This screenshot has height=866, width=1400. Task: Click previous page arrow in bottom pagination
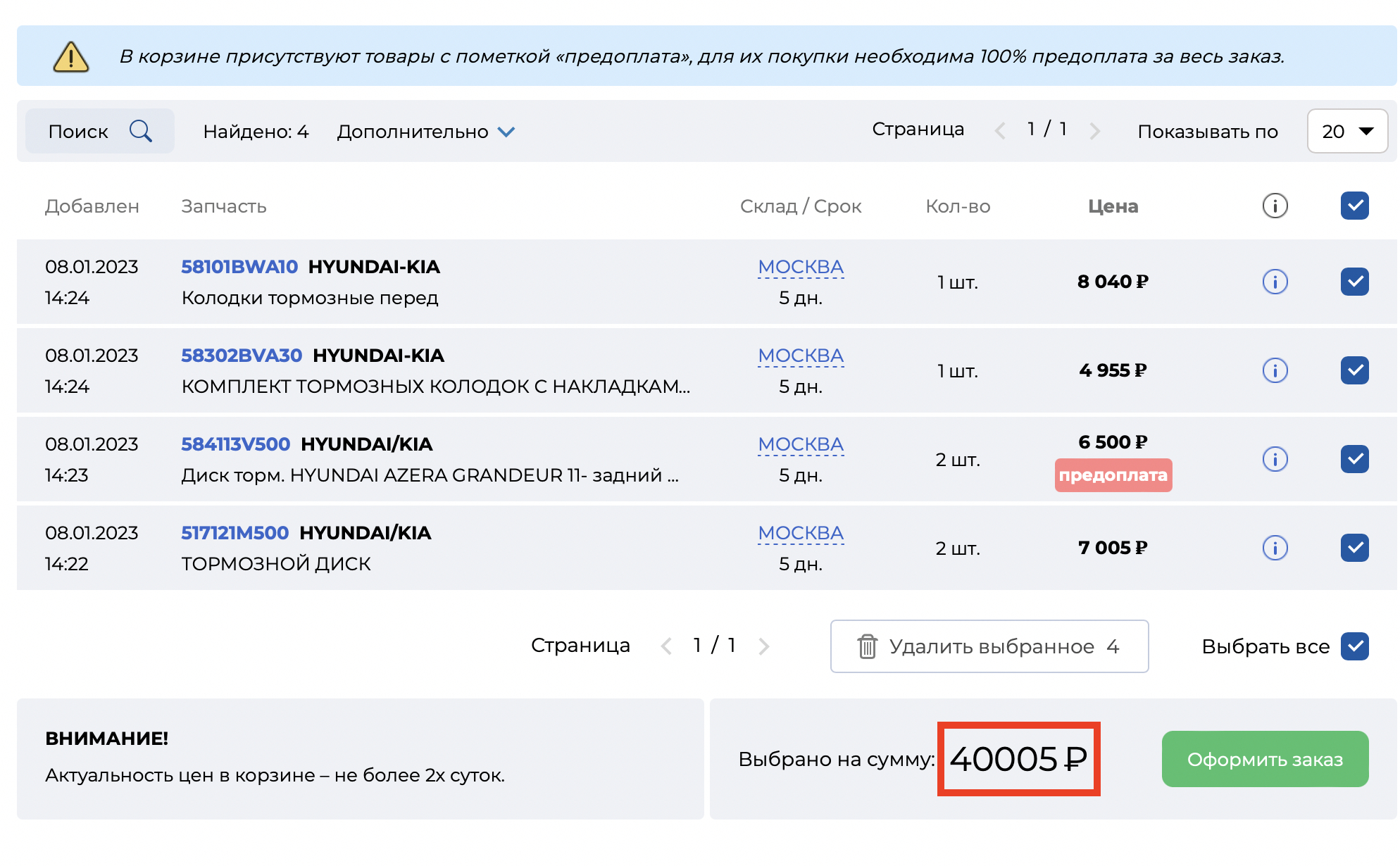click(x=666, y=646)
